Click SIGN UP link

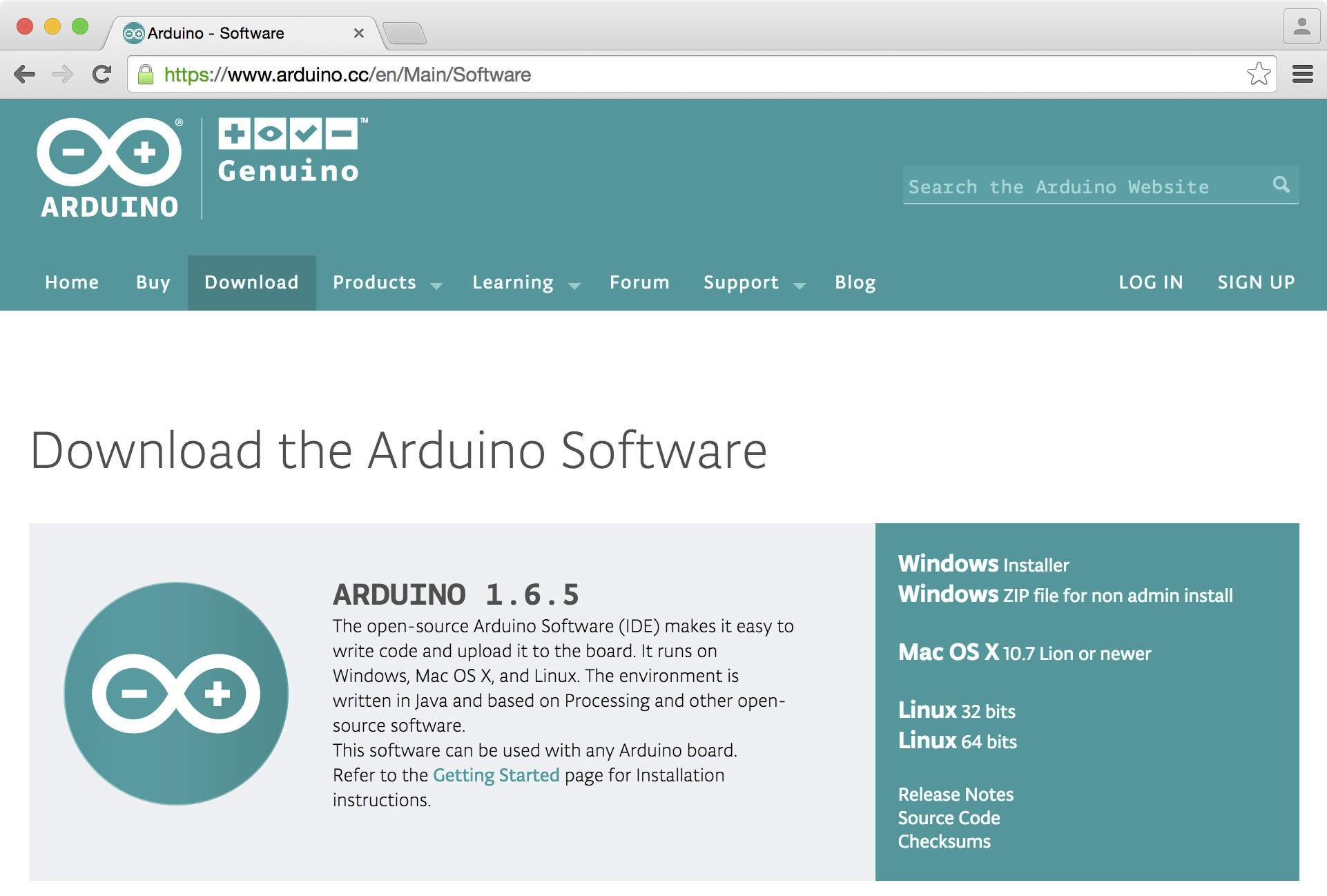[x=1256, y=282]
